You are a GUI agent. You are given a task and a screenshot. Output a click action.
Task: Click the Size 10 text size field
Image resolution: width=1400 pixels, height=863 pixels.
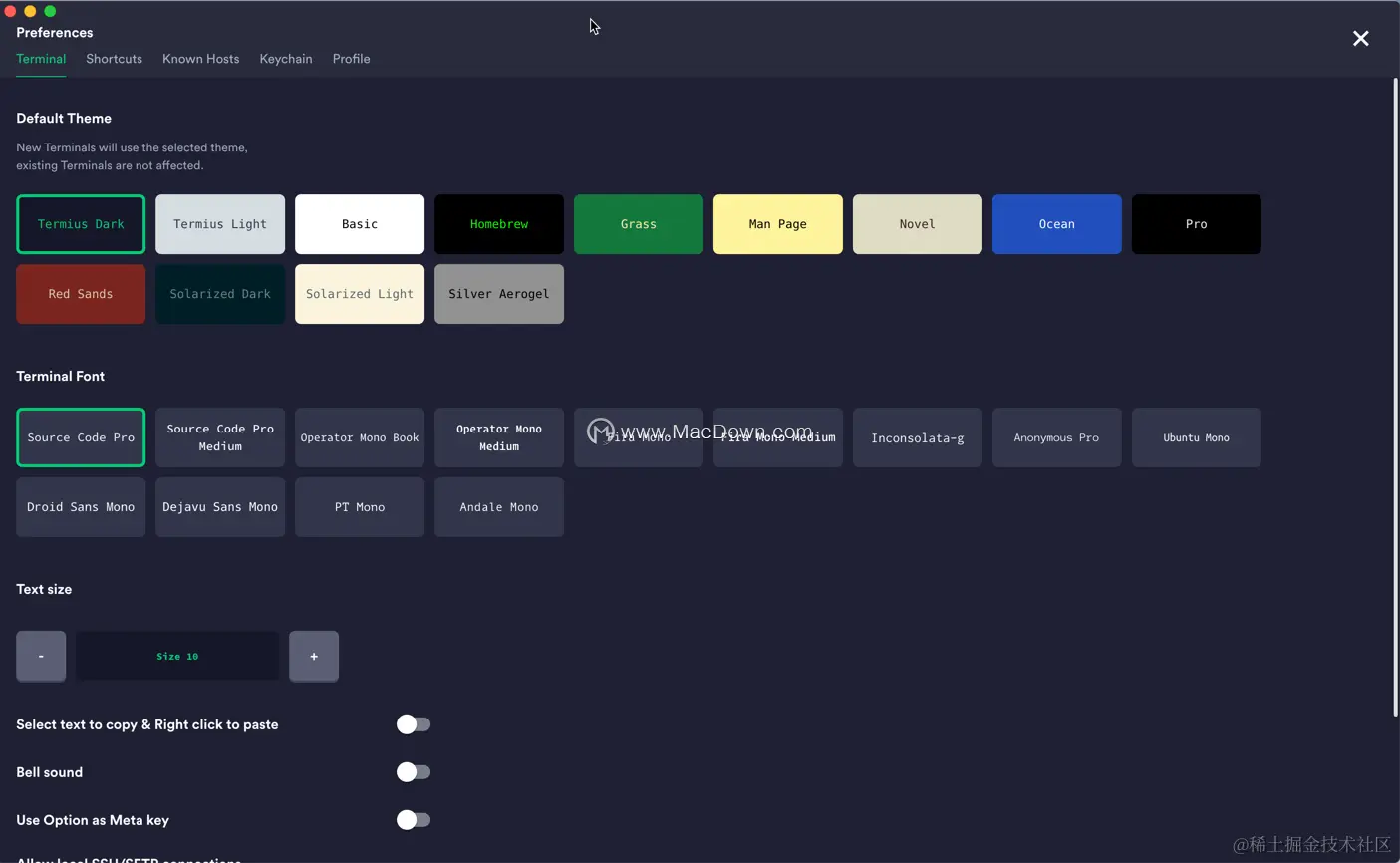177,656
